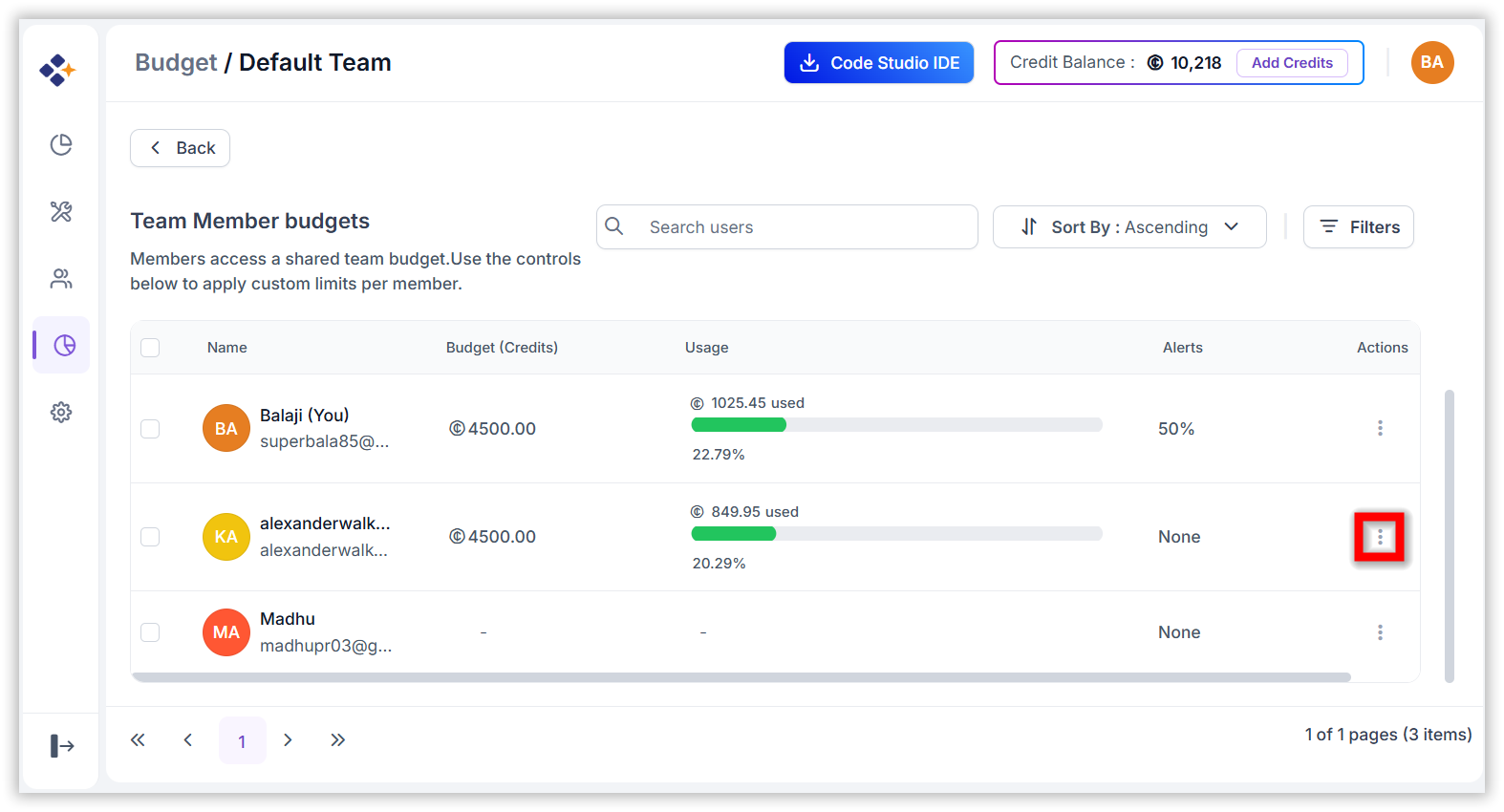Image resolution: width=1504 pixels, height=812 pixels.
Task: Click the 20.29% usage value
Action: tap(719, 564)
